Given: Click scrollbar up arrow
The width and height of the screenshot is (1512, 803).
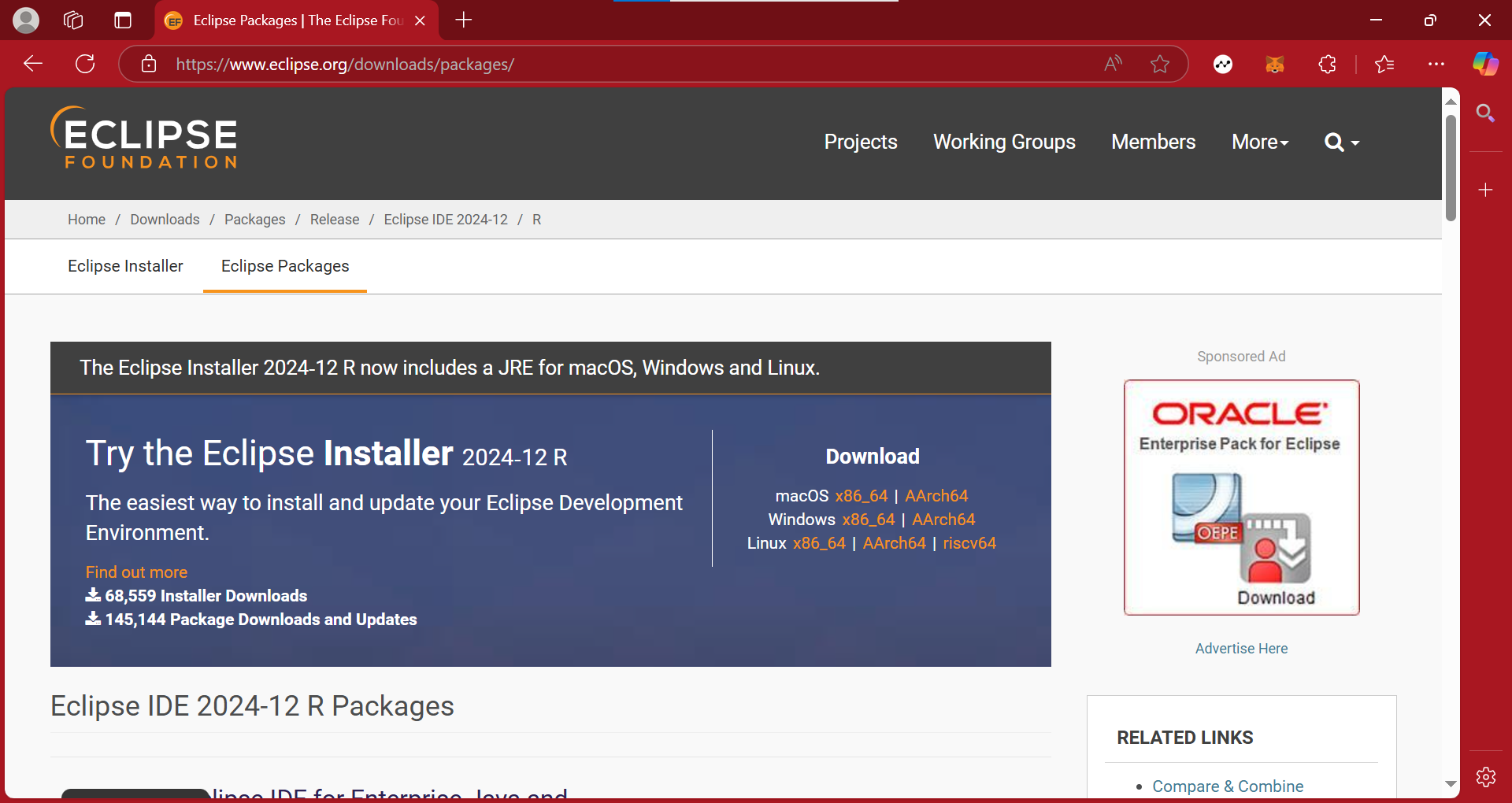Looking at the screenshot, I should [x=1451, y=102].
